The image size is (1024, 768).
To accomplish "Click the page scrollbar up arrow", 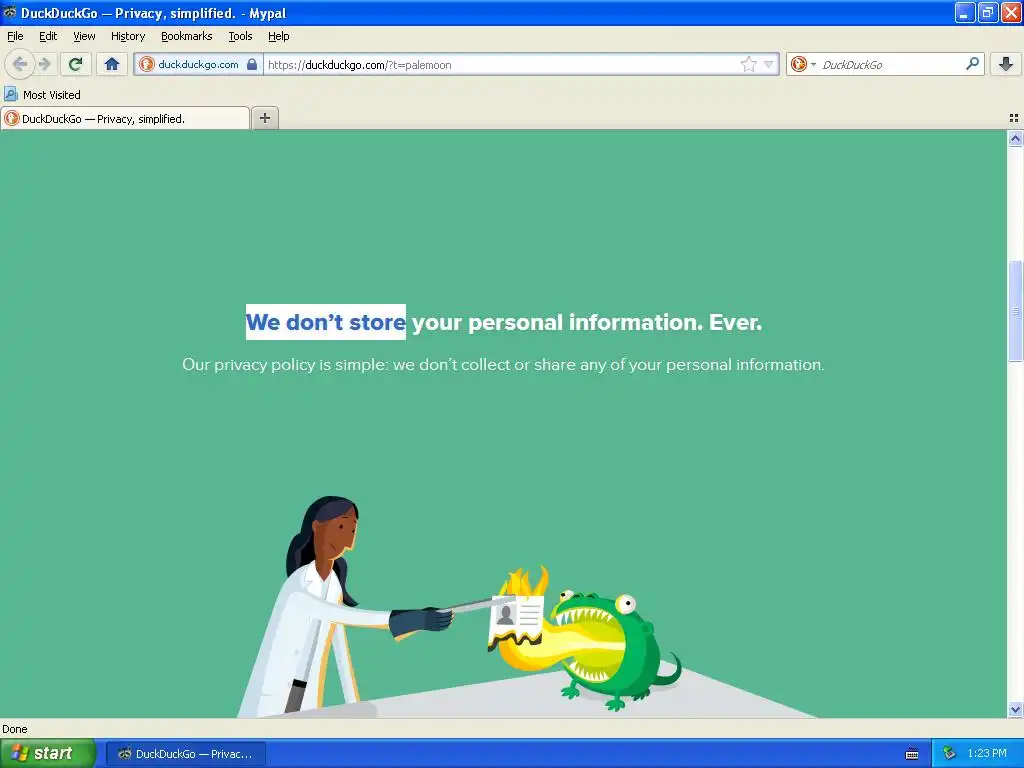I will click(1015, 138).
